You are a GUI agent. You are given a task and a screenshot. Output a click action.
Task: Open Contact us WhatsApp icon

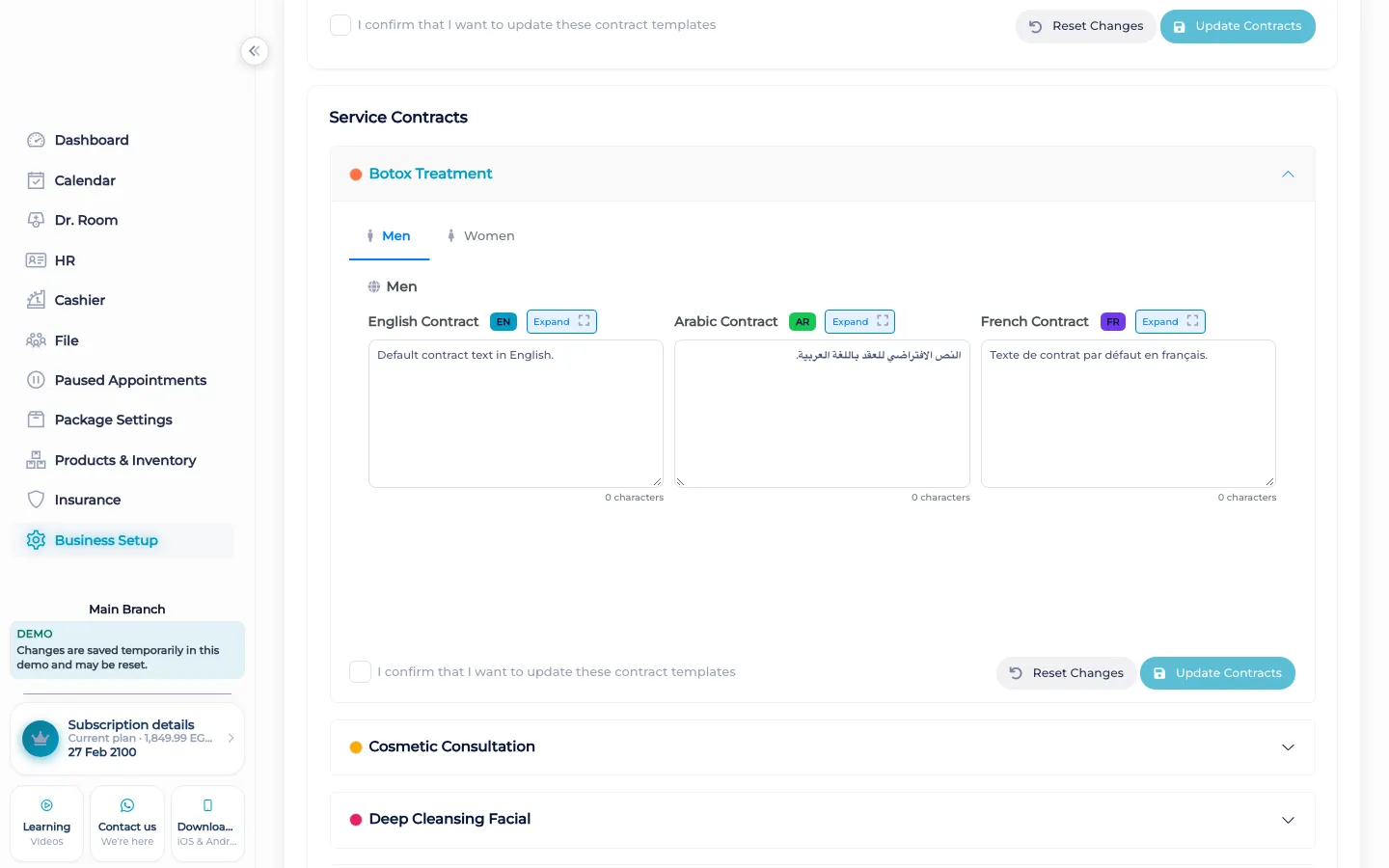click(x=127, y=805)
